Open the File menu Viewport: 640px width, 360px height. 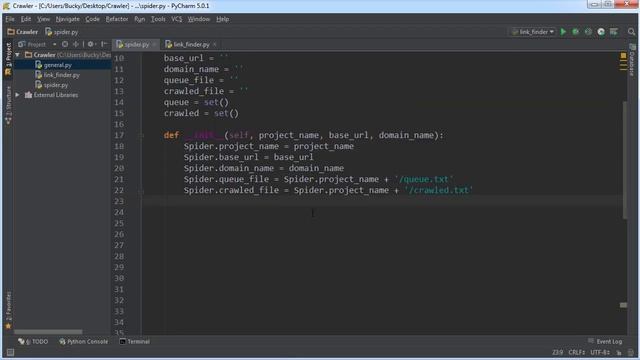point(10,19)
